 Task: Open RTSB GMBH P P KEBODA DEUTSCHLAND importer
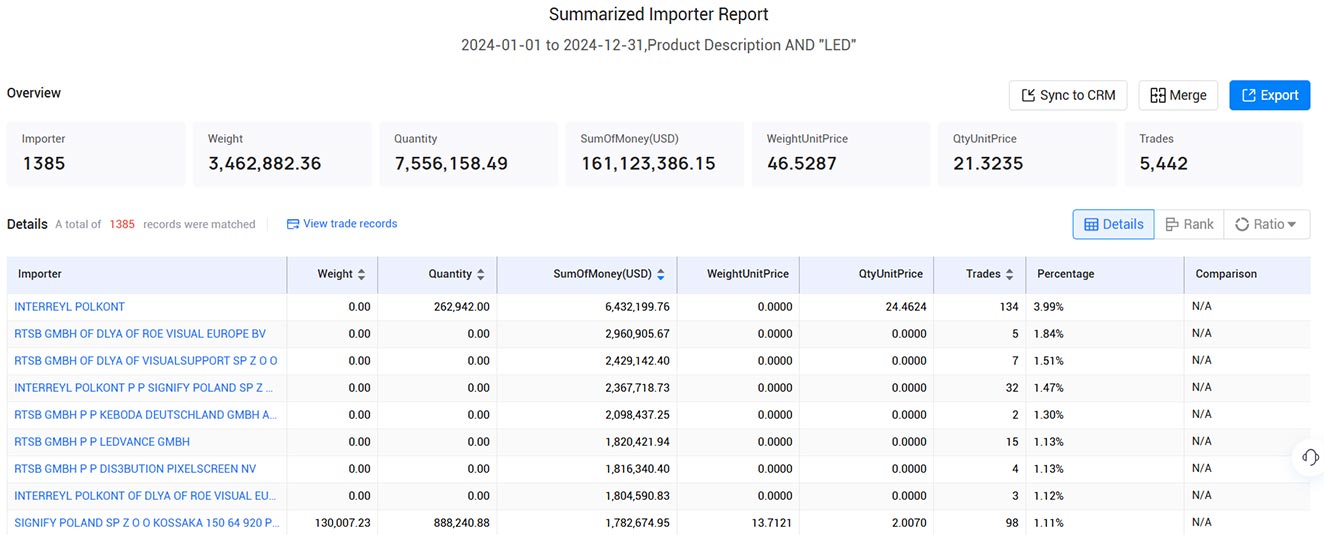146,415
